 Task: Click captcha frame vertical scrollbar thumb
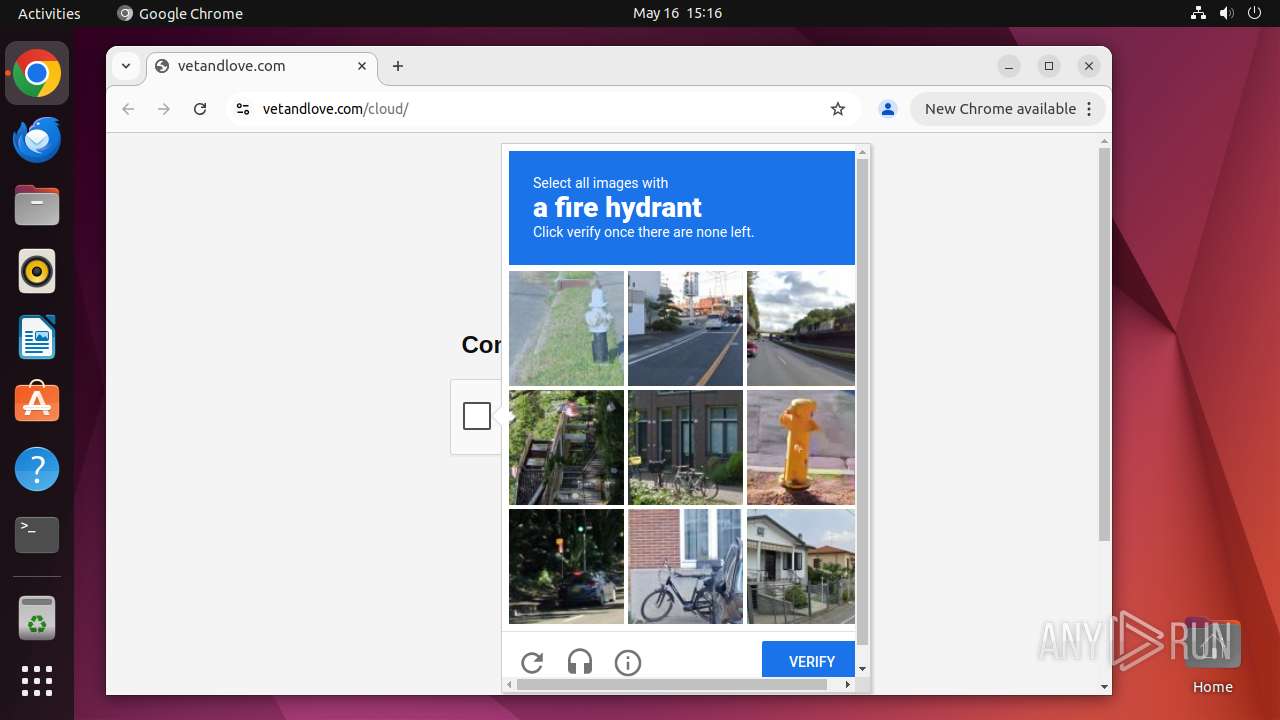[x=862, y=402]
